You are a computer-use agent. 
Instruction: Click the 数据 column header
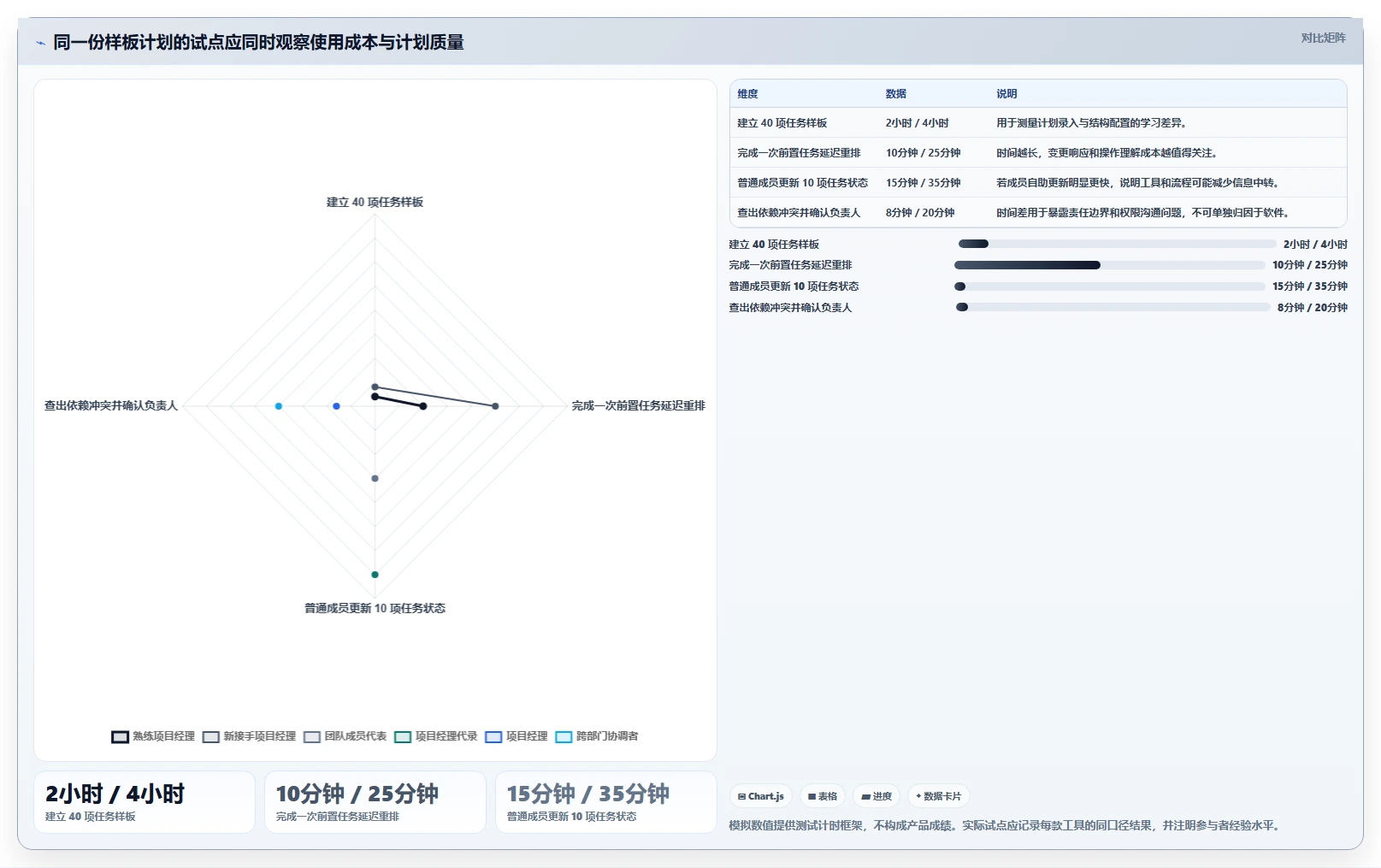coord(895,94)
